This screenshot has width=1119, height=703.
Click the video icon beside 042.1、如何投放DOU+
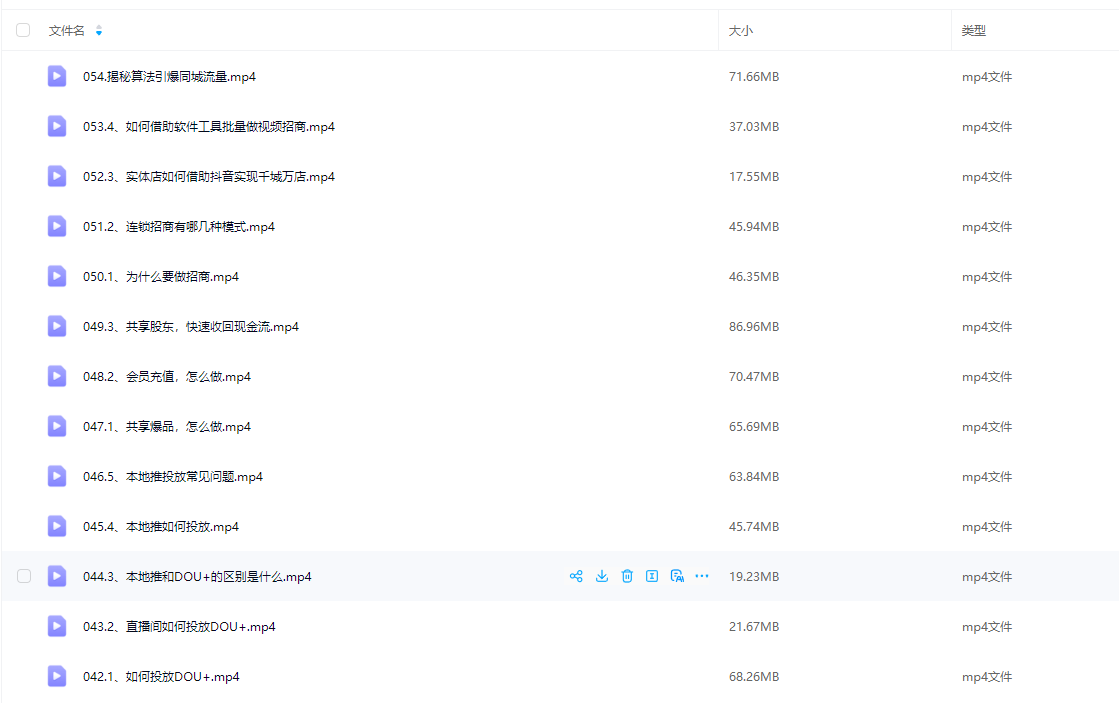[57, 676]
